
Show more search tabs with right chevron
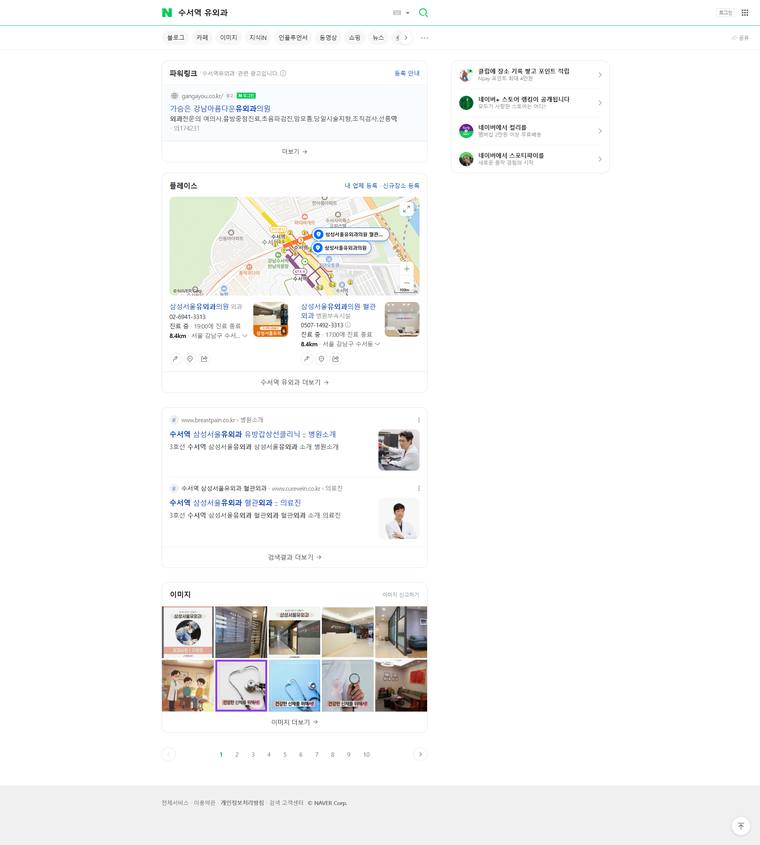(406, 38)
